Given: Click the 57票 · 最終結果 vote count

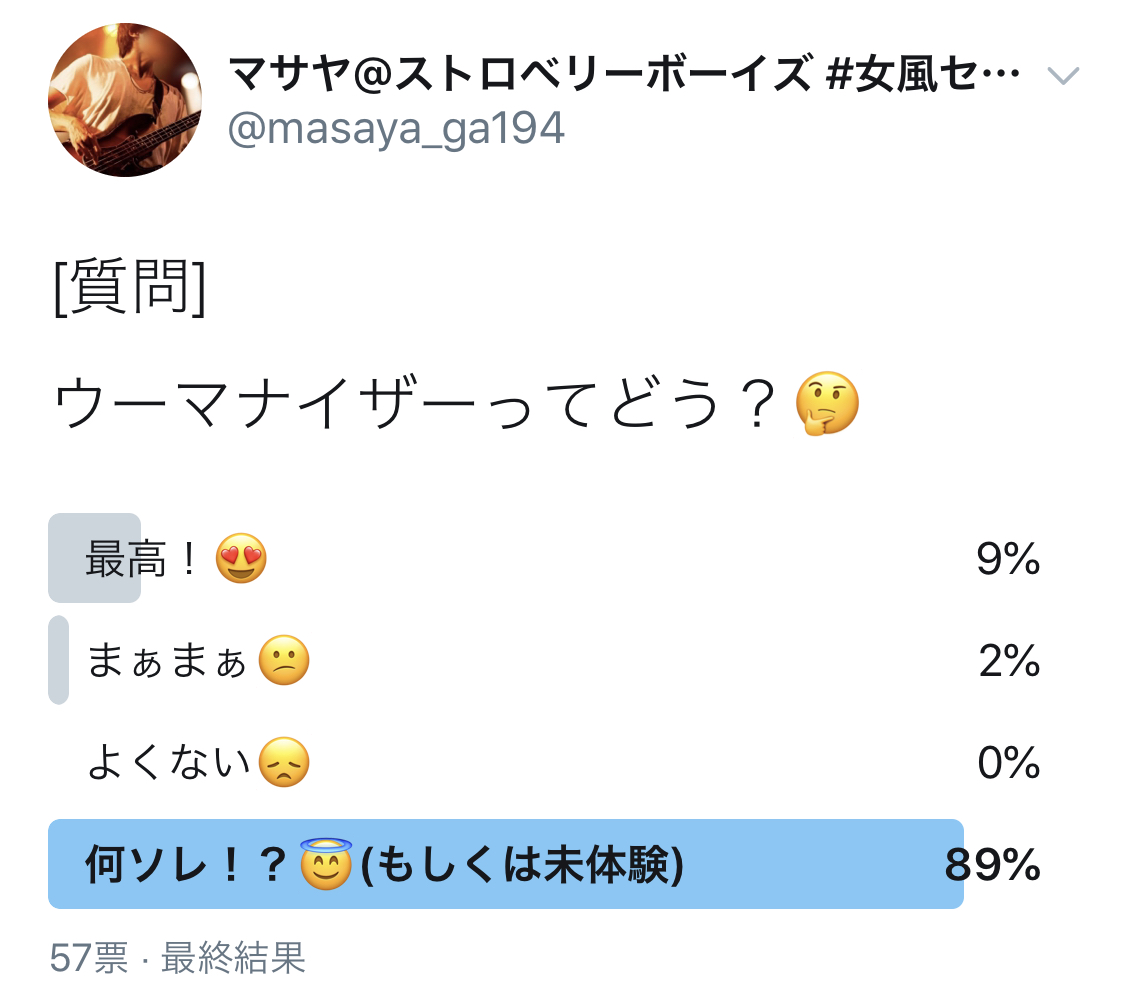Looking at the screenshot, I should coord(177,958).
